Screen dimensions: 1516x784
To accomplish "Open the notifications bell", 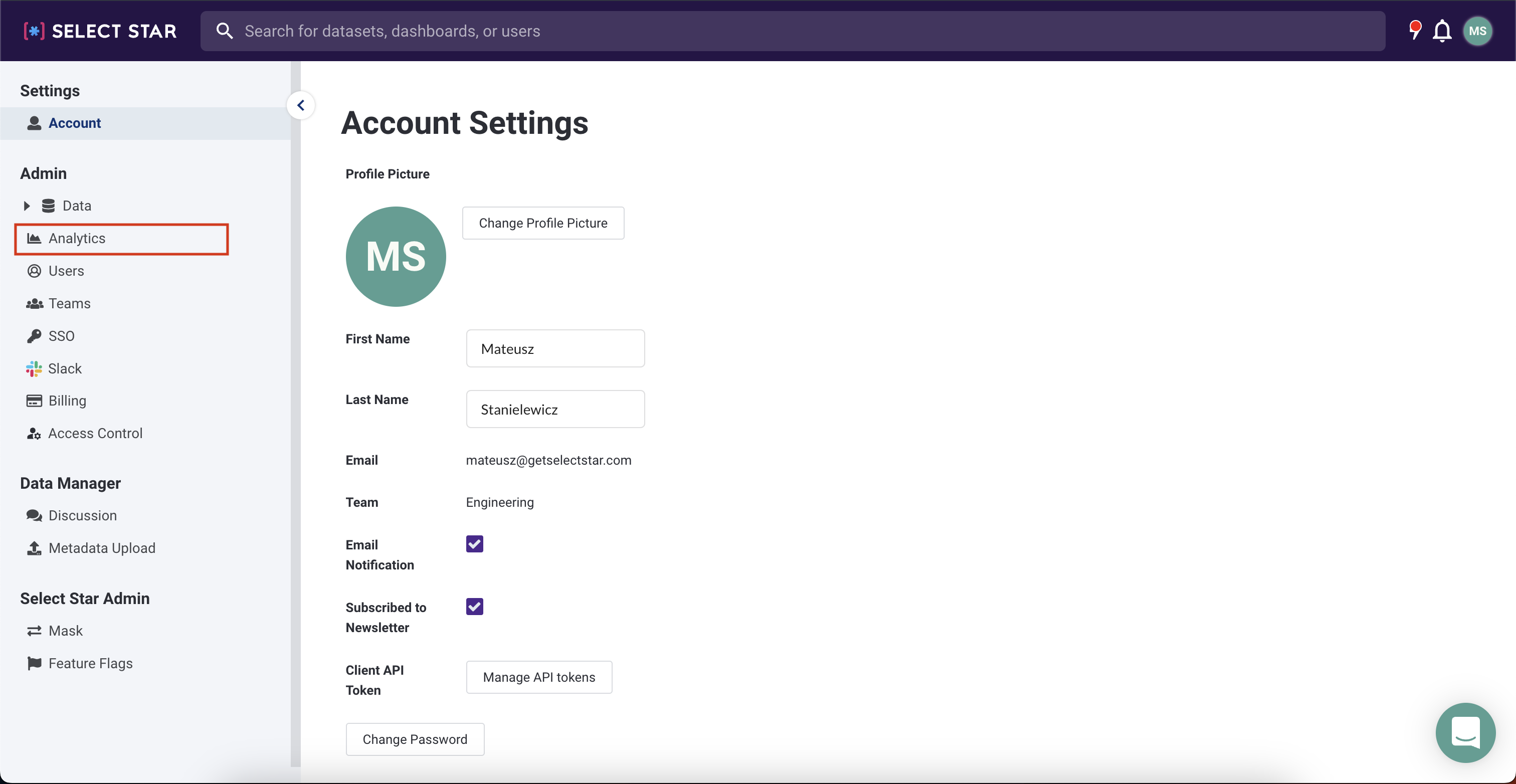I will pyautogui.click(x=1442, y=31).
